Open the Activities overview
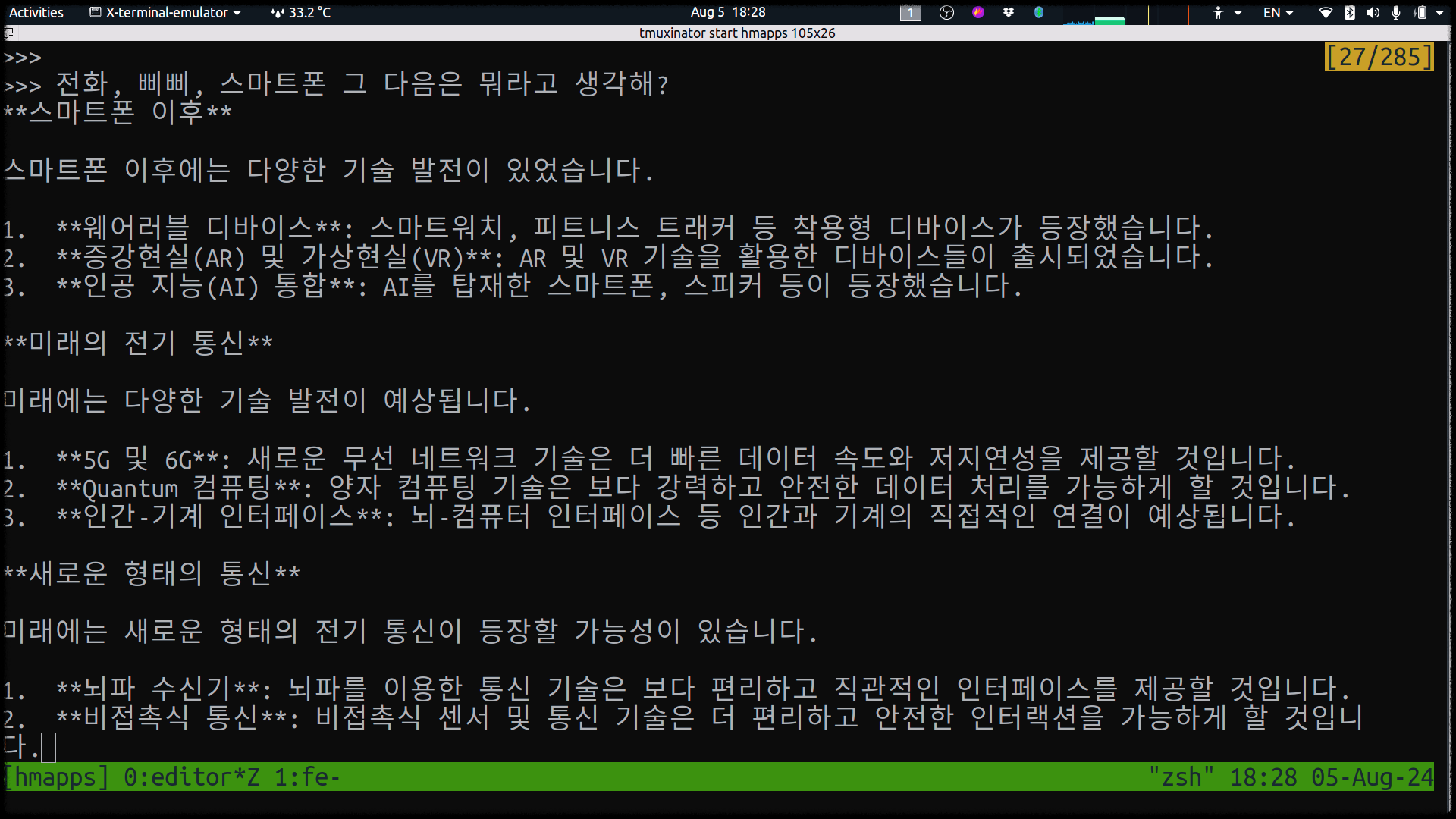The height and width of the screenshot is (819, 1456). pos(36,12)
